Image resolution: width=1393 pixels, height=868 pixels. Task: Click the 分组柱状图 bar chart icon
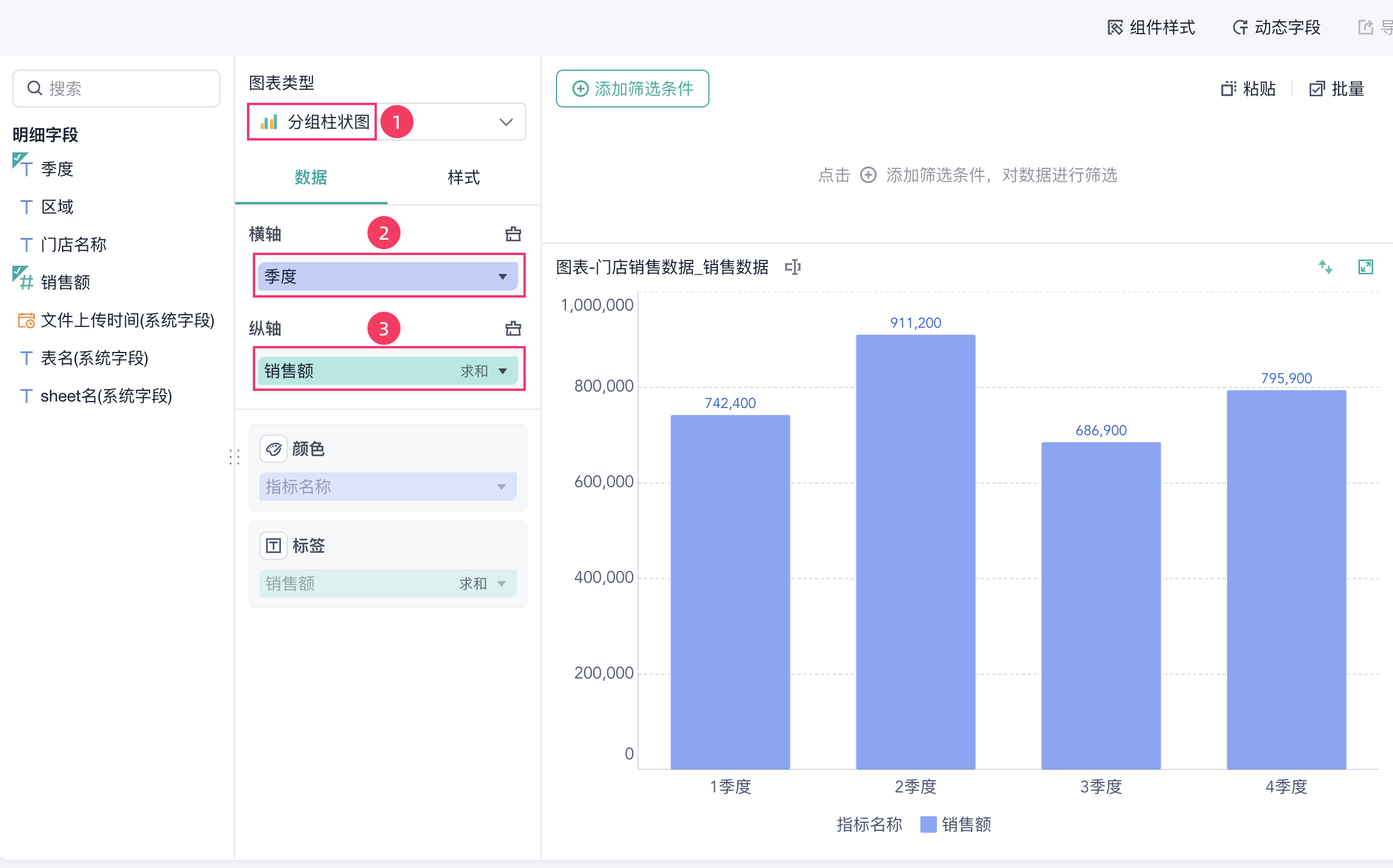click(x=269, y=122)
